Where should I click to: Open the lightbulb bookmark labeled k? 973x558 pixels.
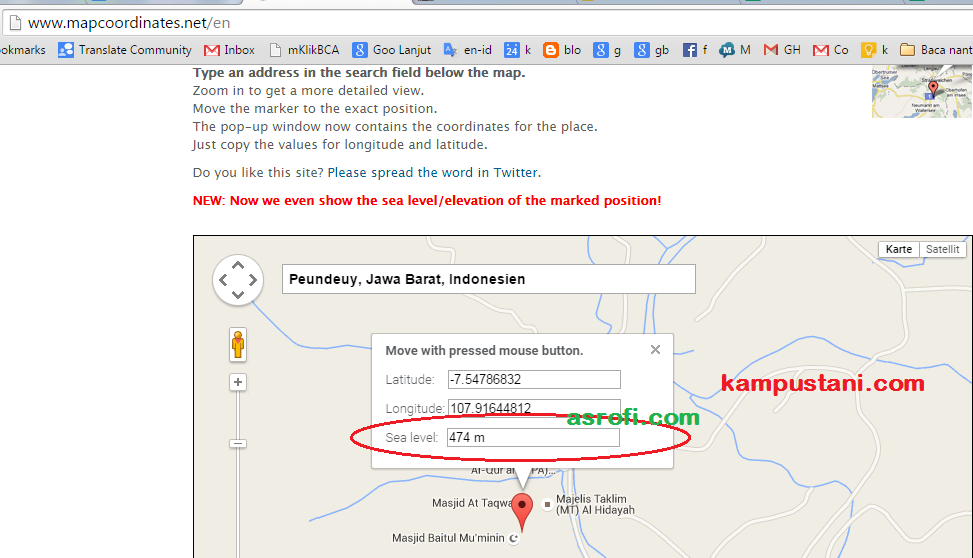coord(874,50)
